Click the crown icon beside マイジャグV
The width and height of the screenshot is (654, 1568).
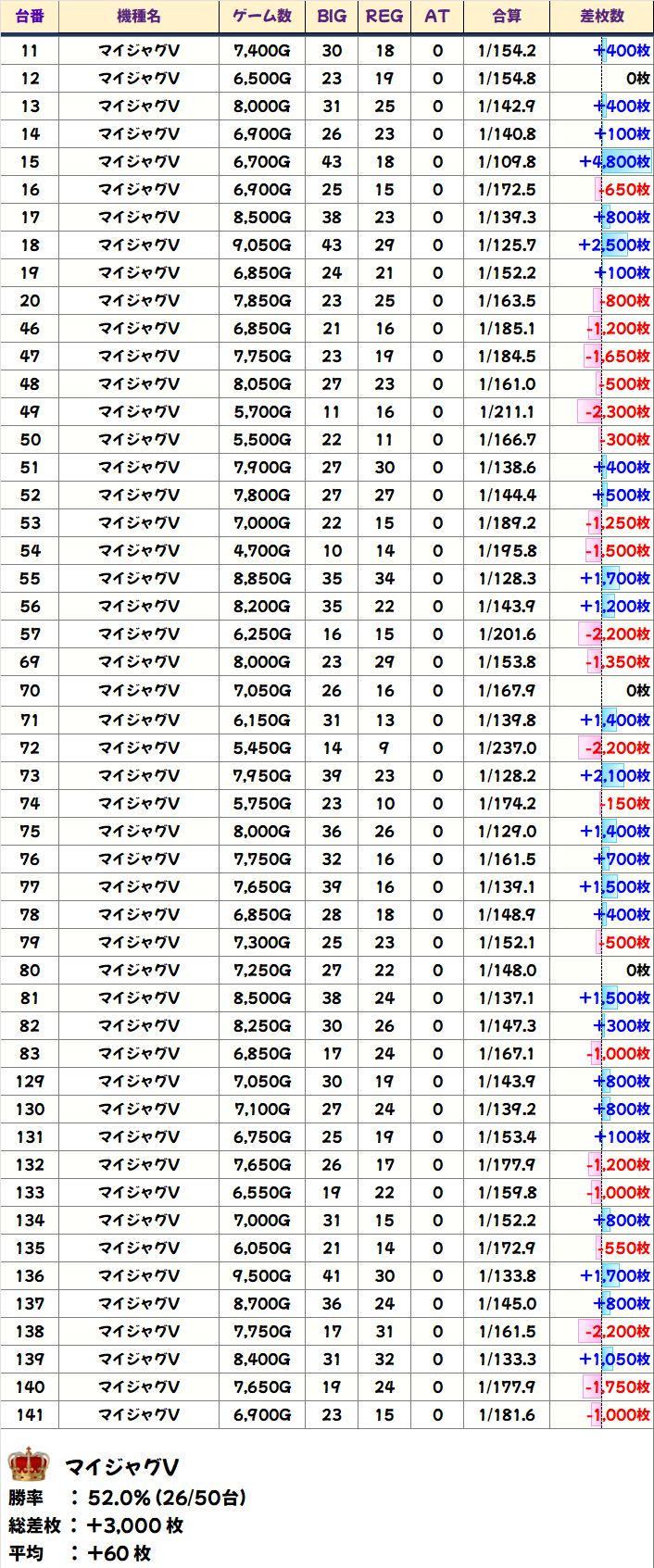point(28,1464)
